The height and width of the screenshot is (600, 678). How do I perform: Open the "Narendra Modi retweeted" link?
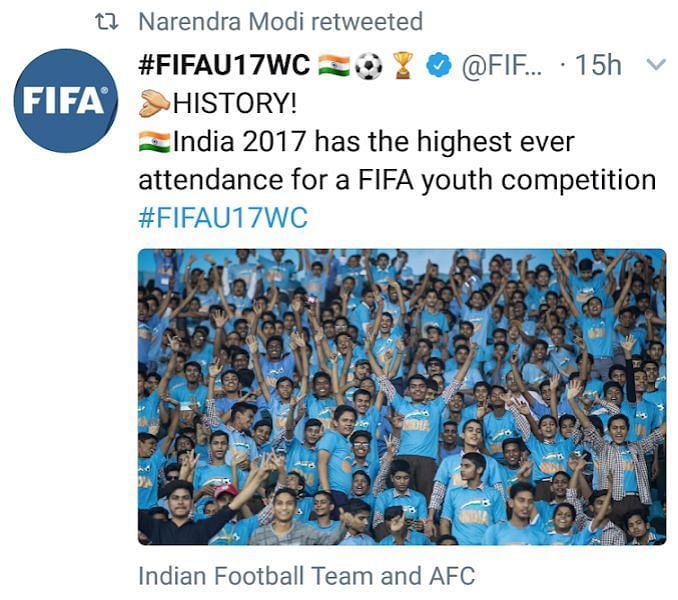pos(280,21)
